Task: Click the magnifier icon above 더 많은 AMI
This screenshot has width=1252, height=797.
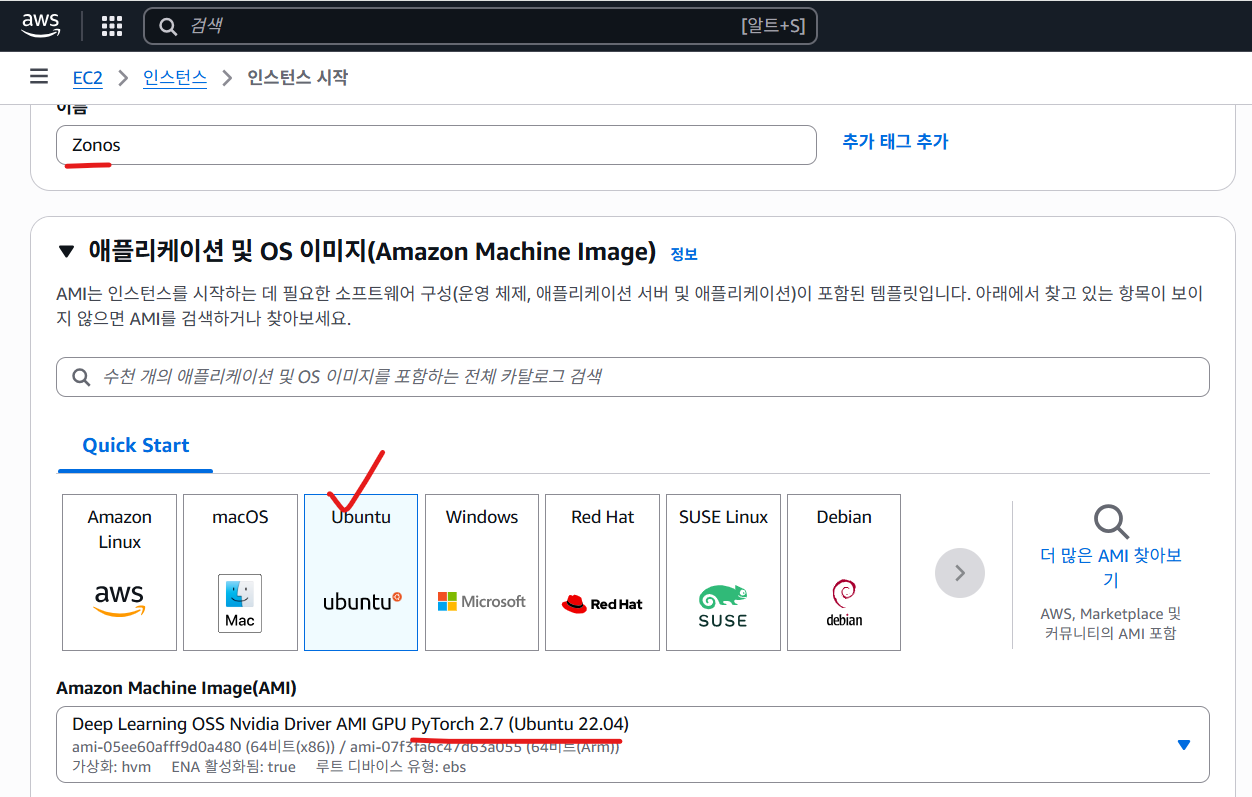Action: [x=1111, y=520]
